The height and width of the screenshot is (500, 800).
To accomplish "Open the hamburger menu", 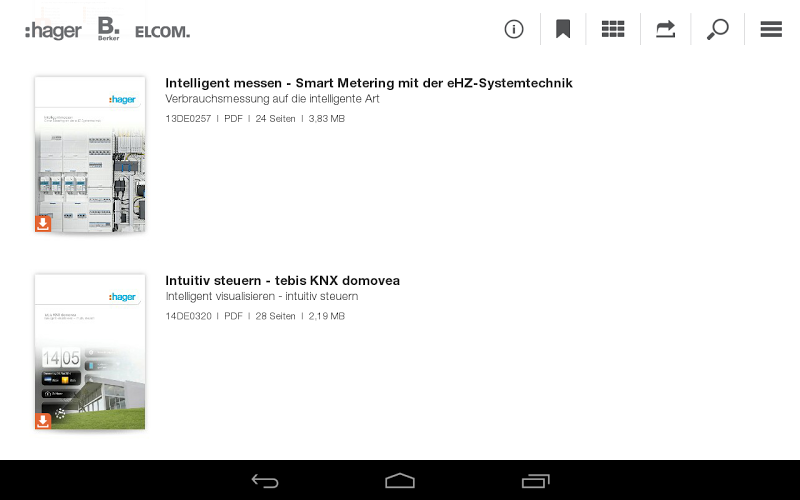I will point(771,29).
